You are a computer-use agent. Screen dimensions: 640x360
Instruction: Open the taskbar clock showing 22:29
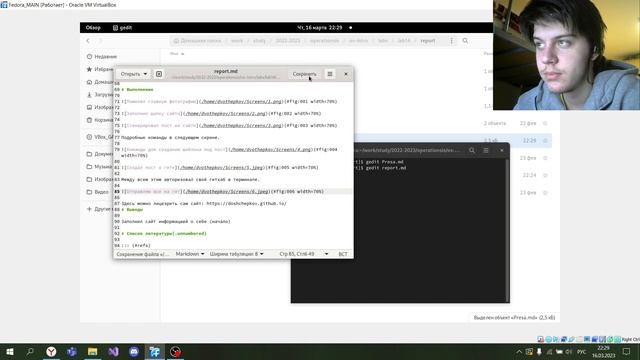coord(604,352)
